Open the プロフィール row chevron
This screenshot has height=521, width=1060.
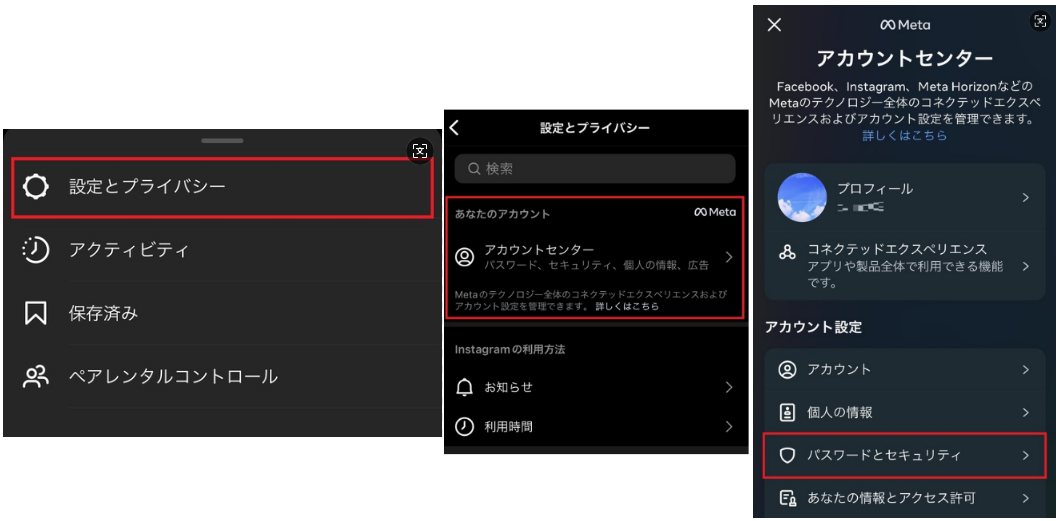pos(1026,197)
